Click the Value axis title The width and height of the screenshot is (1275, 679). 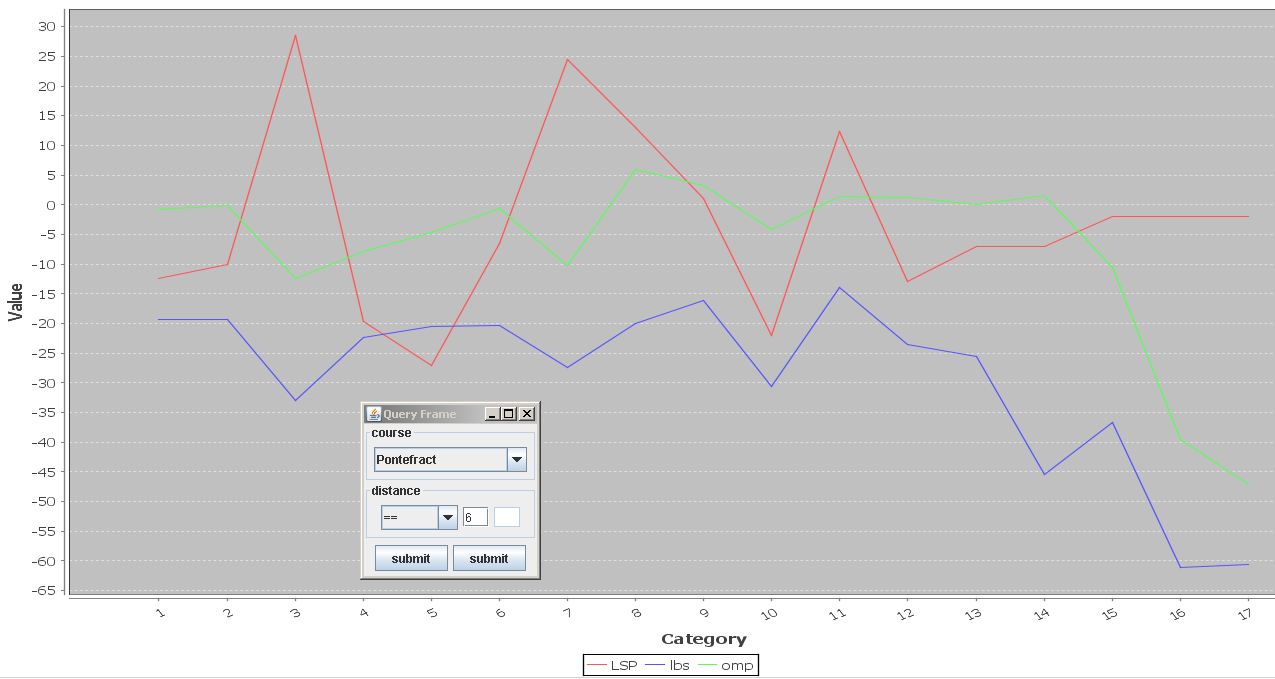(15, 302)
